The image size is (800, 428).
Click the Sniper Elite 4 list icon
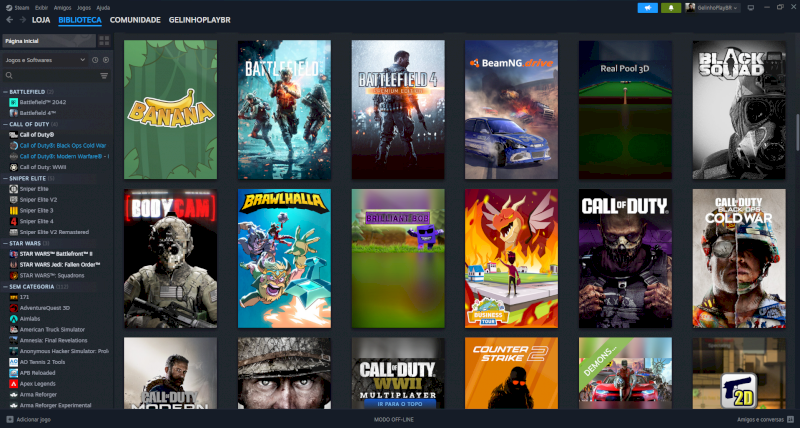14,221
